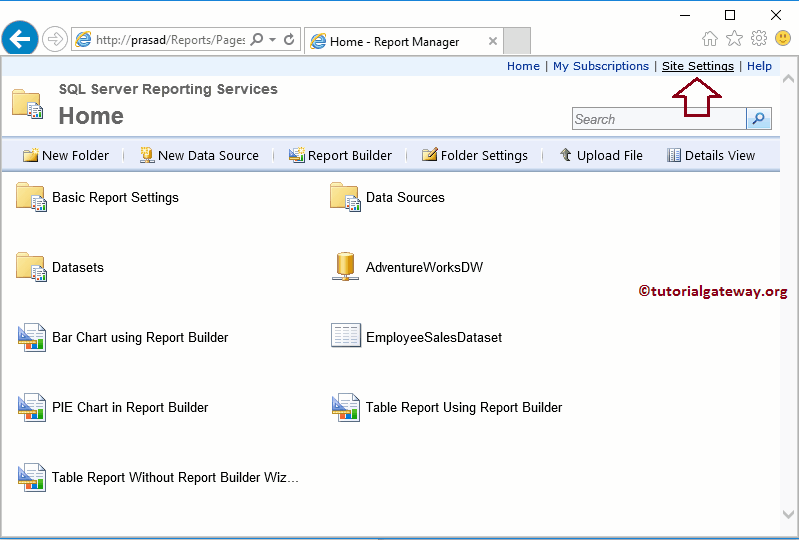Open the PIE Chart in Report Builder report
Viewport: 799px width, 540px height.
coord(130,407)
